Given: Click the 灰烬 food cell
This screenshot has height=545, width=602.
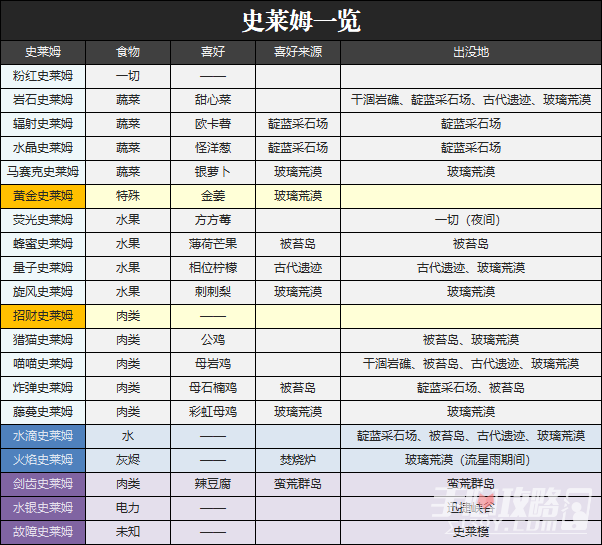Looking at the screenshot, I should pos(128,460).
